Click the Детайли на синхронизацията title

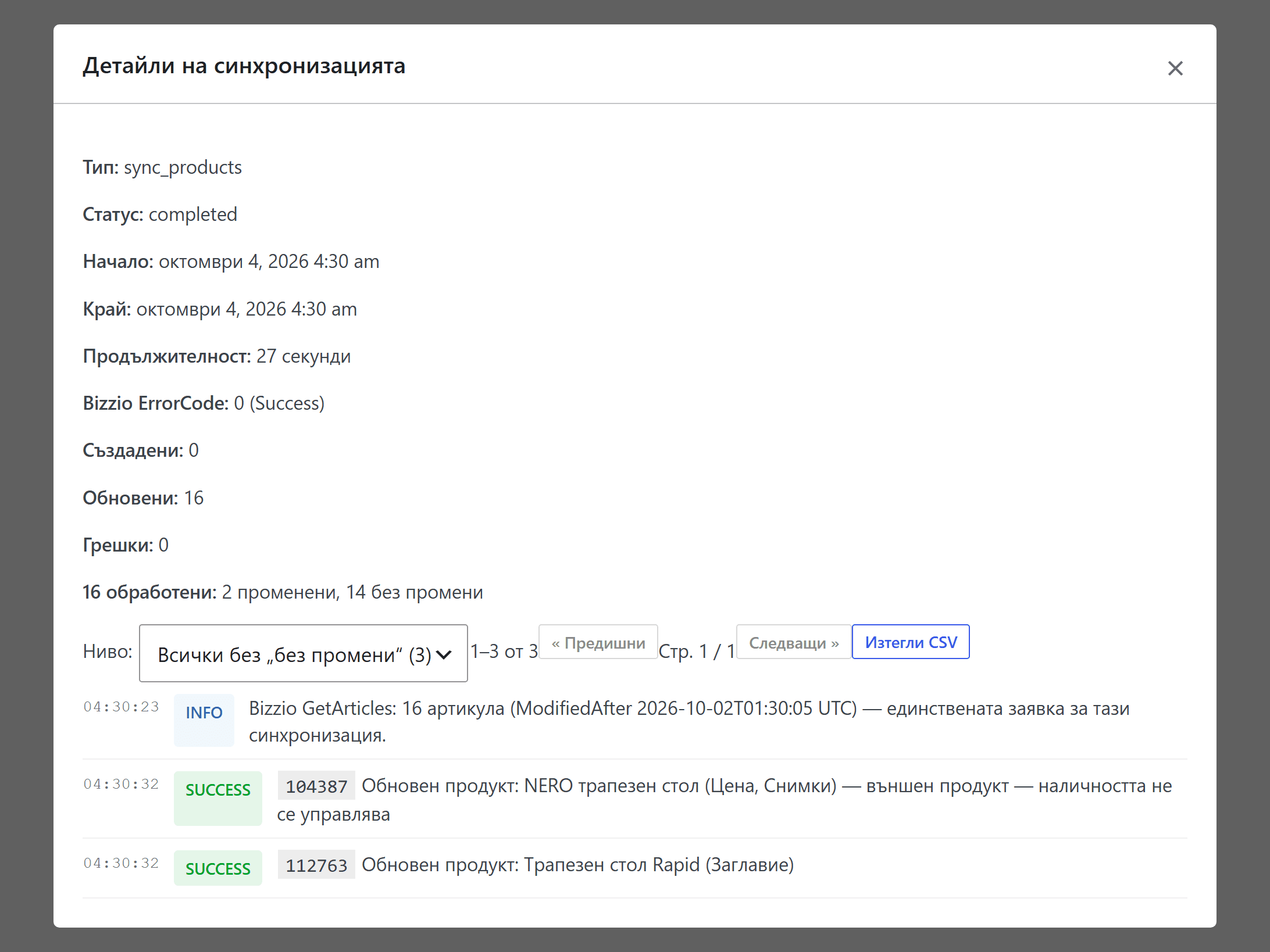pyautogui.click(x=244, y=66)
